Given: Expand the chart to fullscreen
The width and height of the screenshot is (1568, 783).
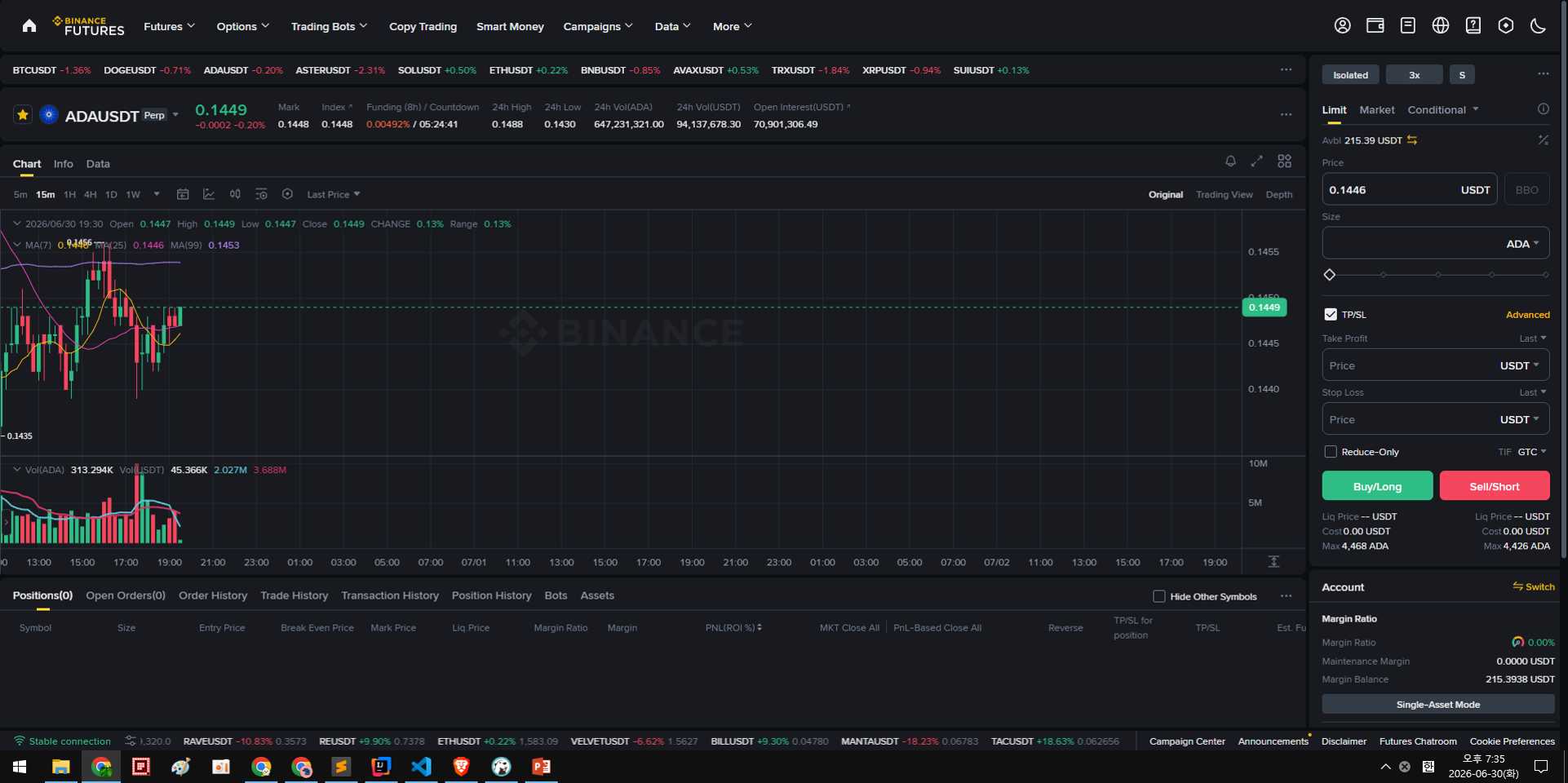Looking at the screenshot, I should 1256,161.
